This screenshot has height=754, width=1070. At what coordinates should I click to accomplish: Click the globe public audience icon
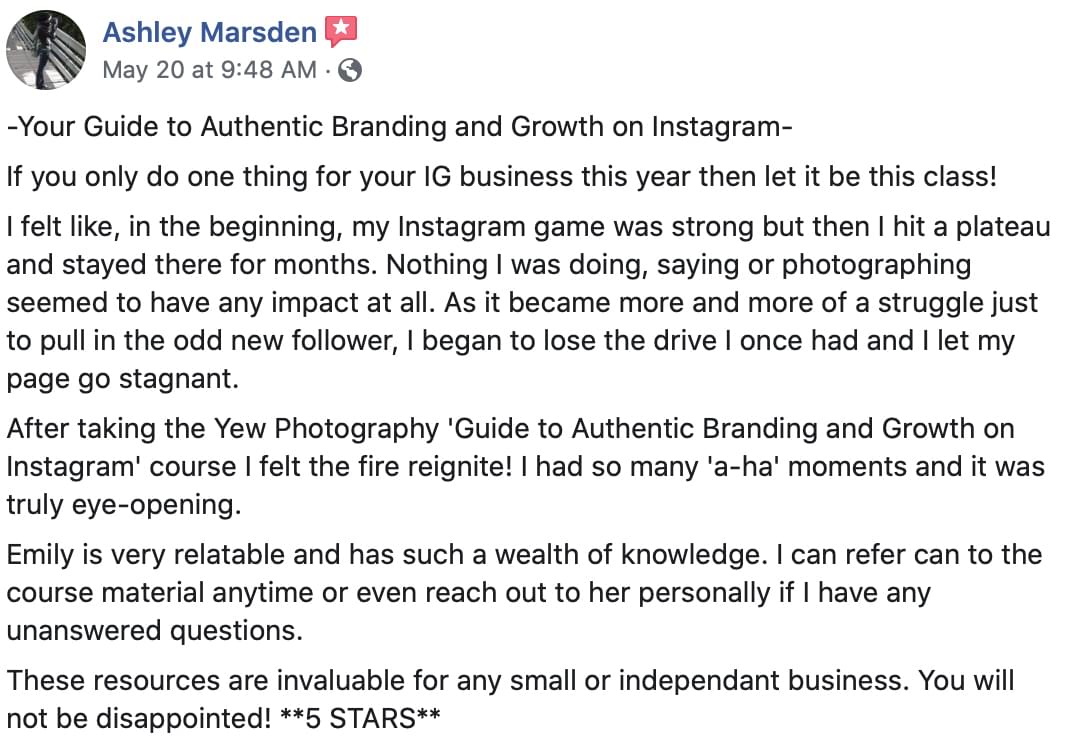(350, 70)
